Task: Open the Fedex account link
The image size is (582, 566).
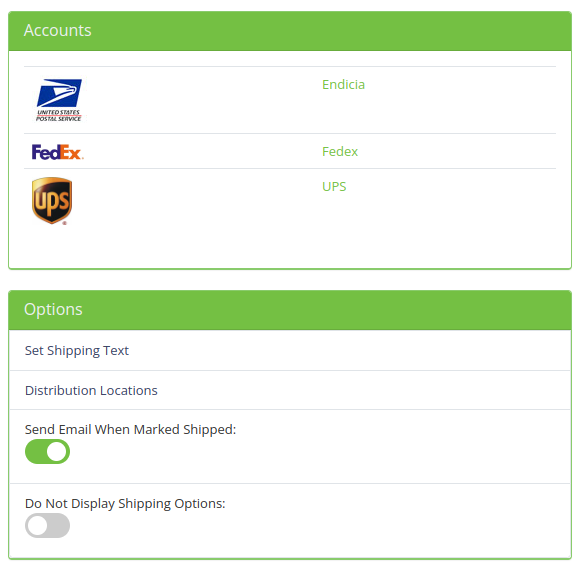Action: pos(340,151)
